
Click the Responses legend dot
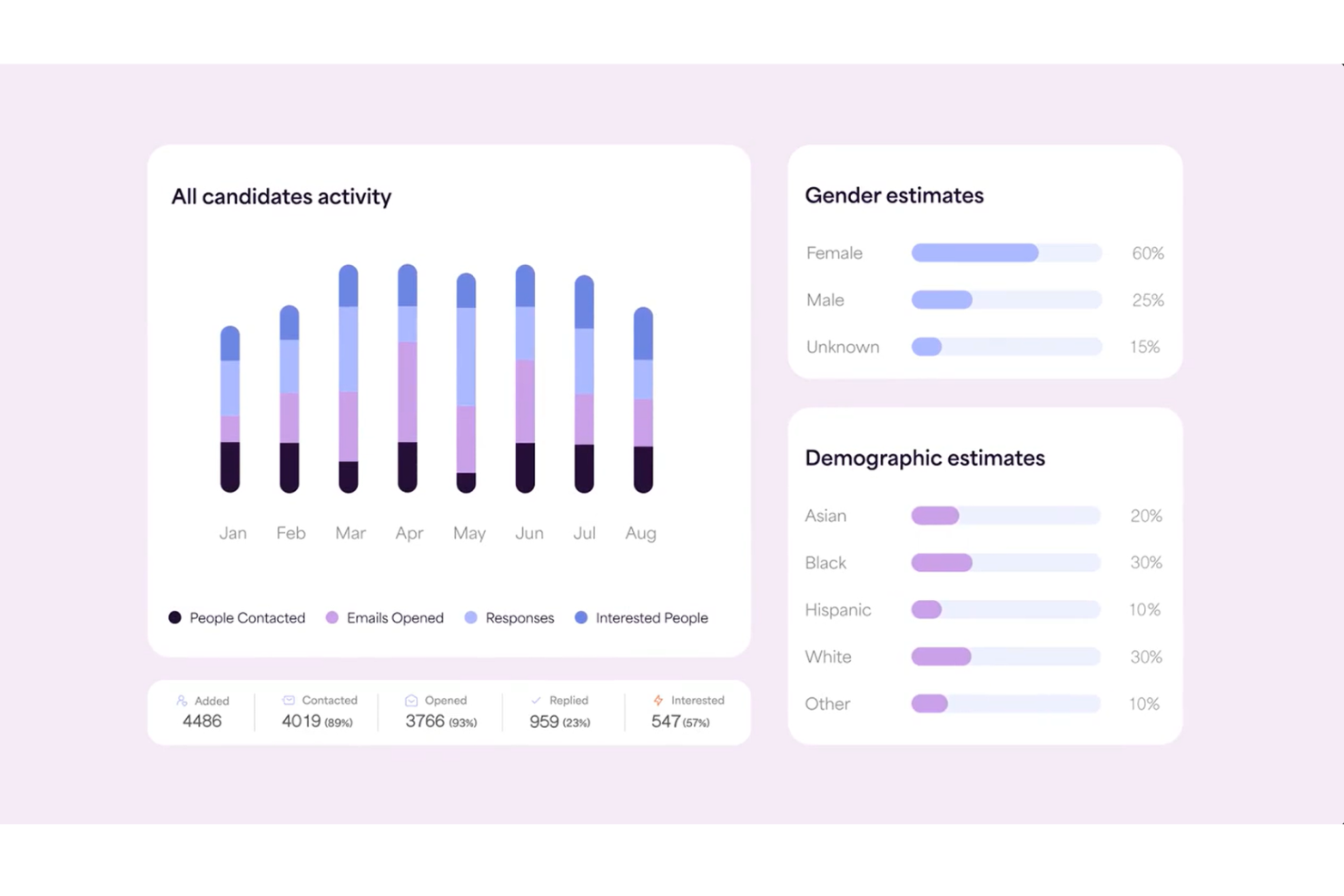point(470,617)
